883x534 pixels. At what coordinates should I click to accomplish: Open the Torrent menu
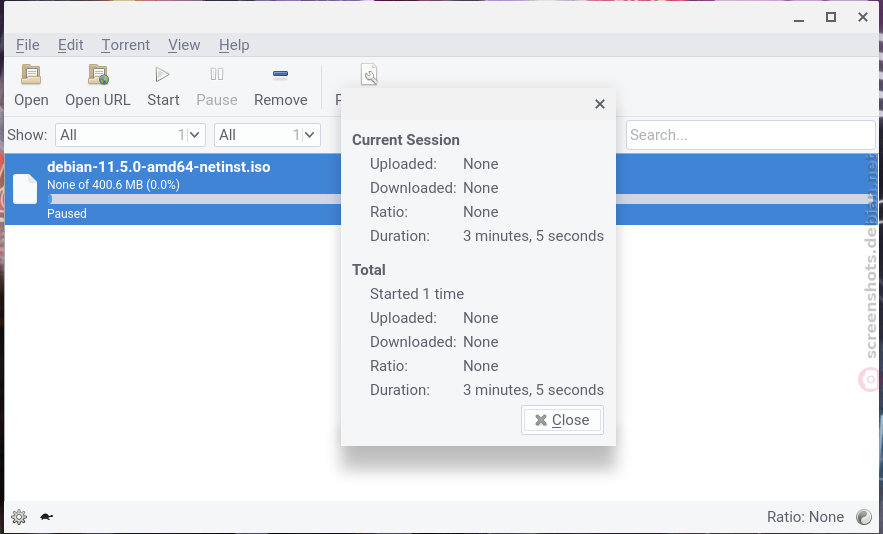tap(126, 45)
